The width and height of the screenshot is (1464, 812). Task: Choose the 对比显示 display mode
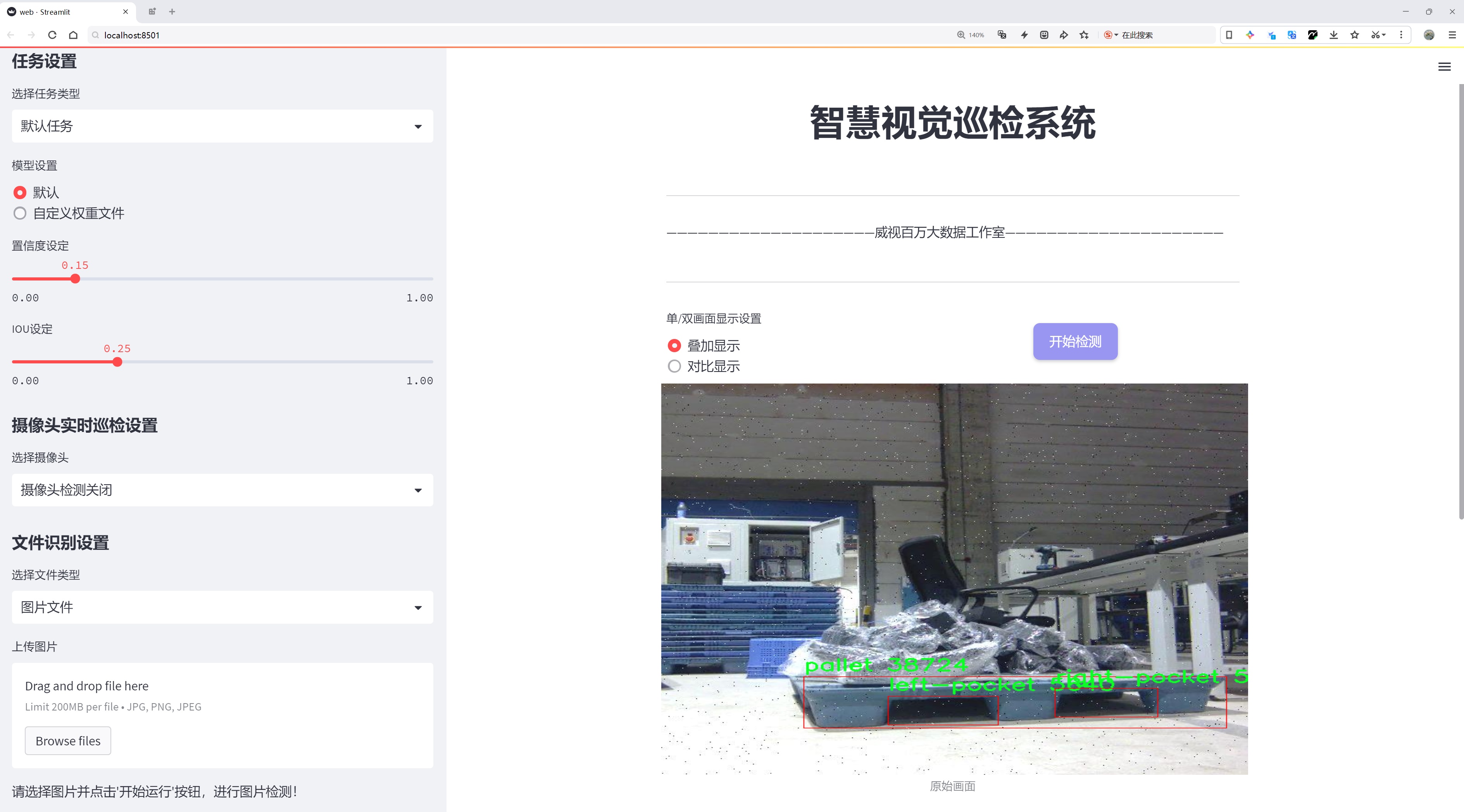674,366
